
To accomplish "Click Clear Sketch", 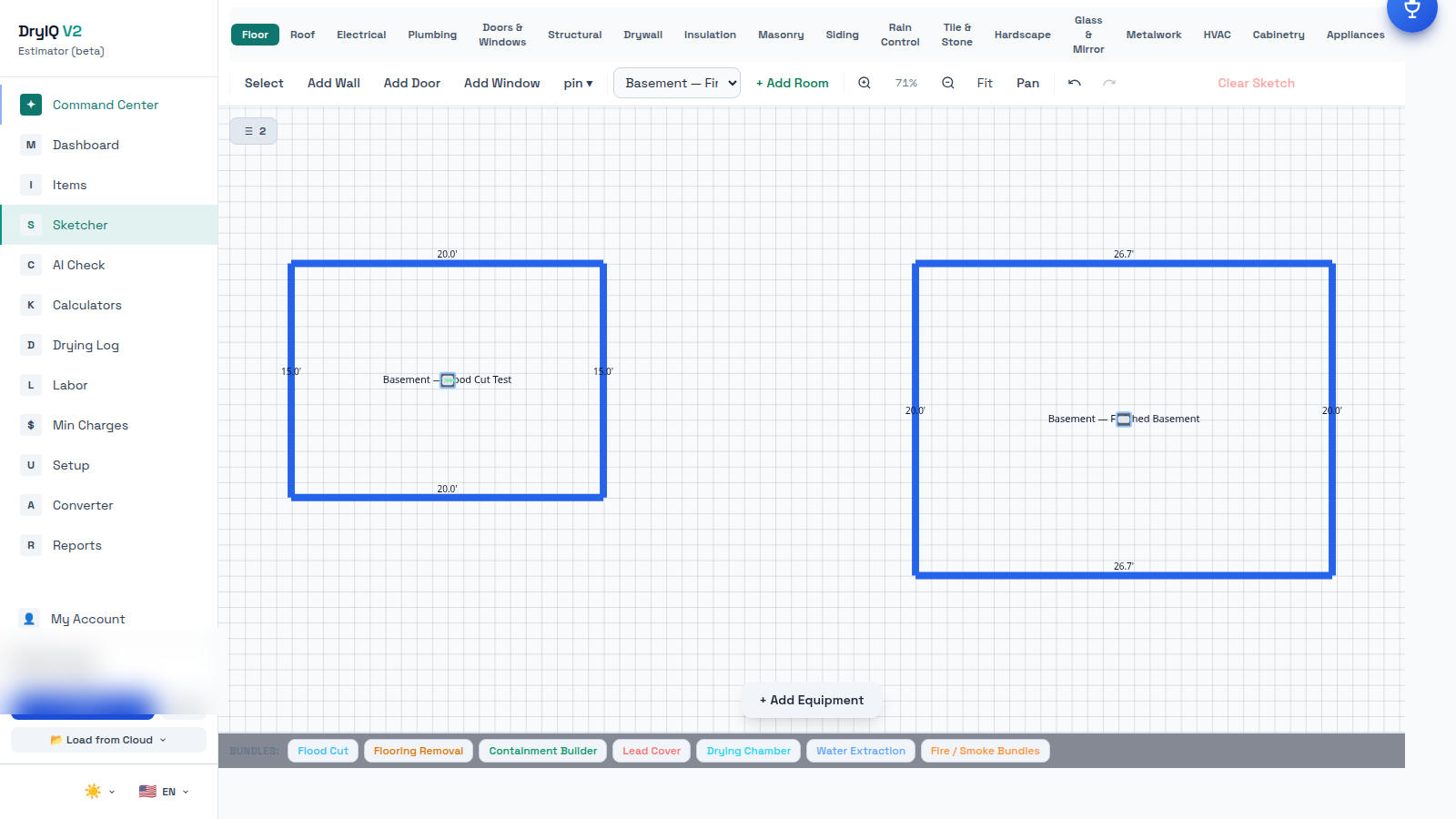I will 1256,83.
